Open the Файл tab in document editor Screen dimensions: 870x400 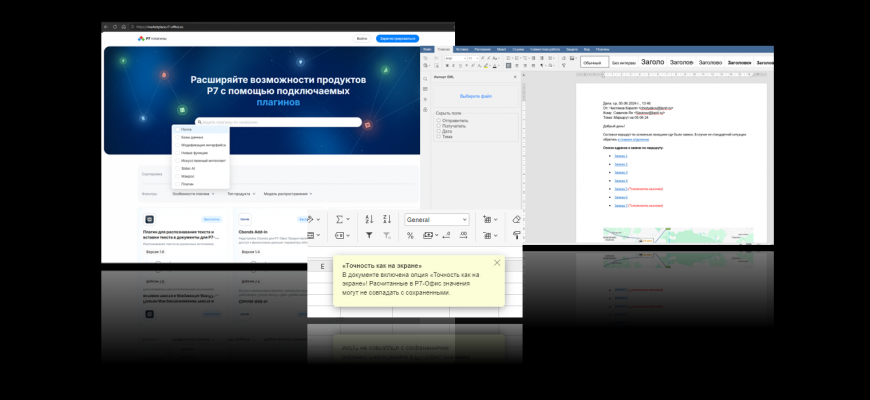pyautogui.click(x=427, y=49)
